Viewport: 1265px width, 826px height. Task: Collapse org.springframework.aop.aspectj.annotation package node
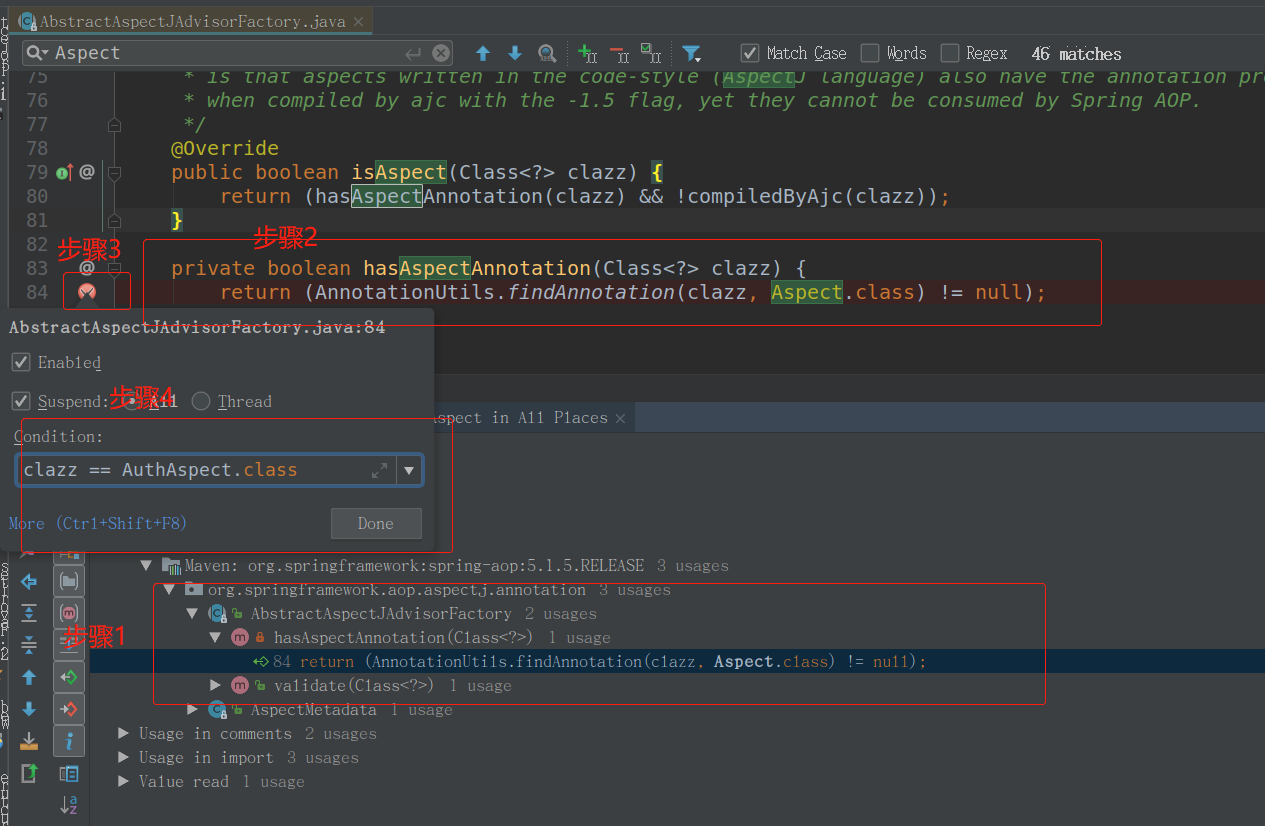point(169,590)
